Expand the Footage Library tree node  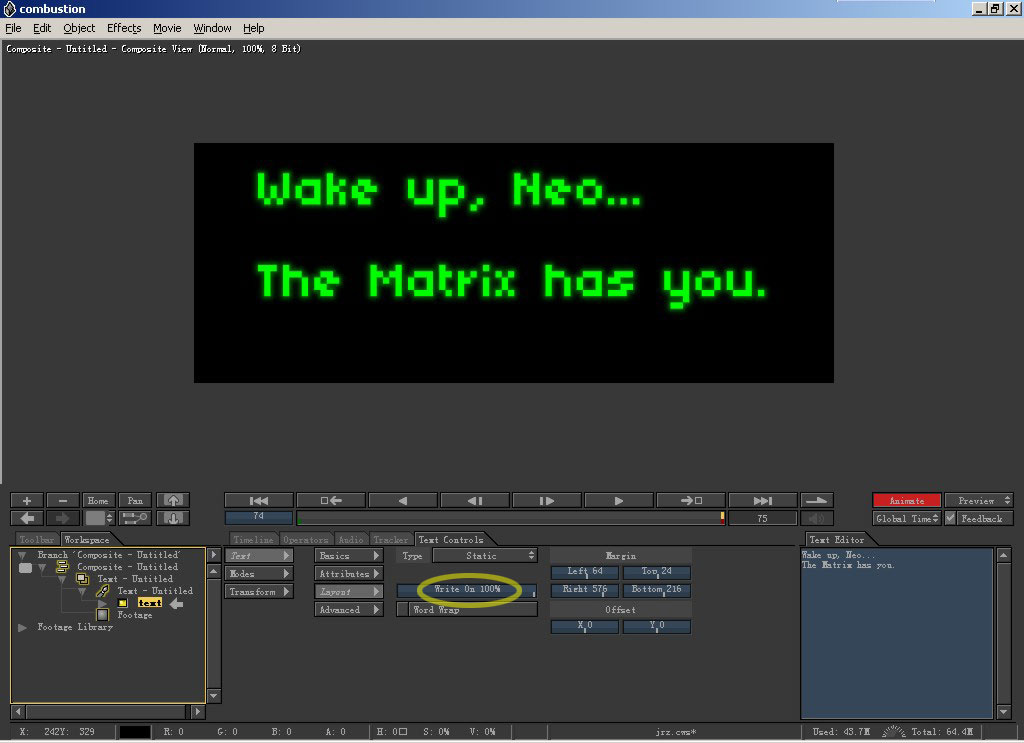tap(23, 628)
